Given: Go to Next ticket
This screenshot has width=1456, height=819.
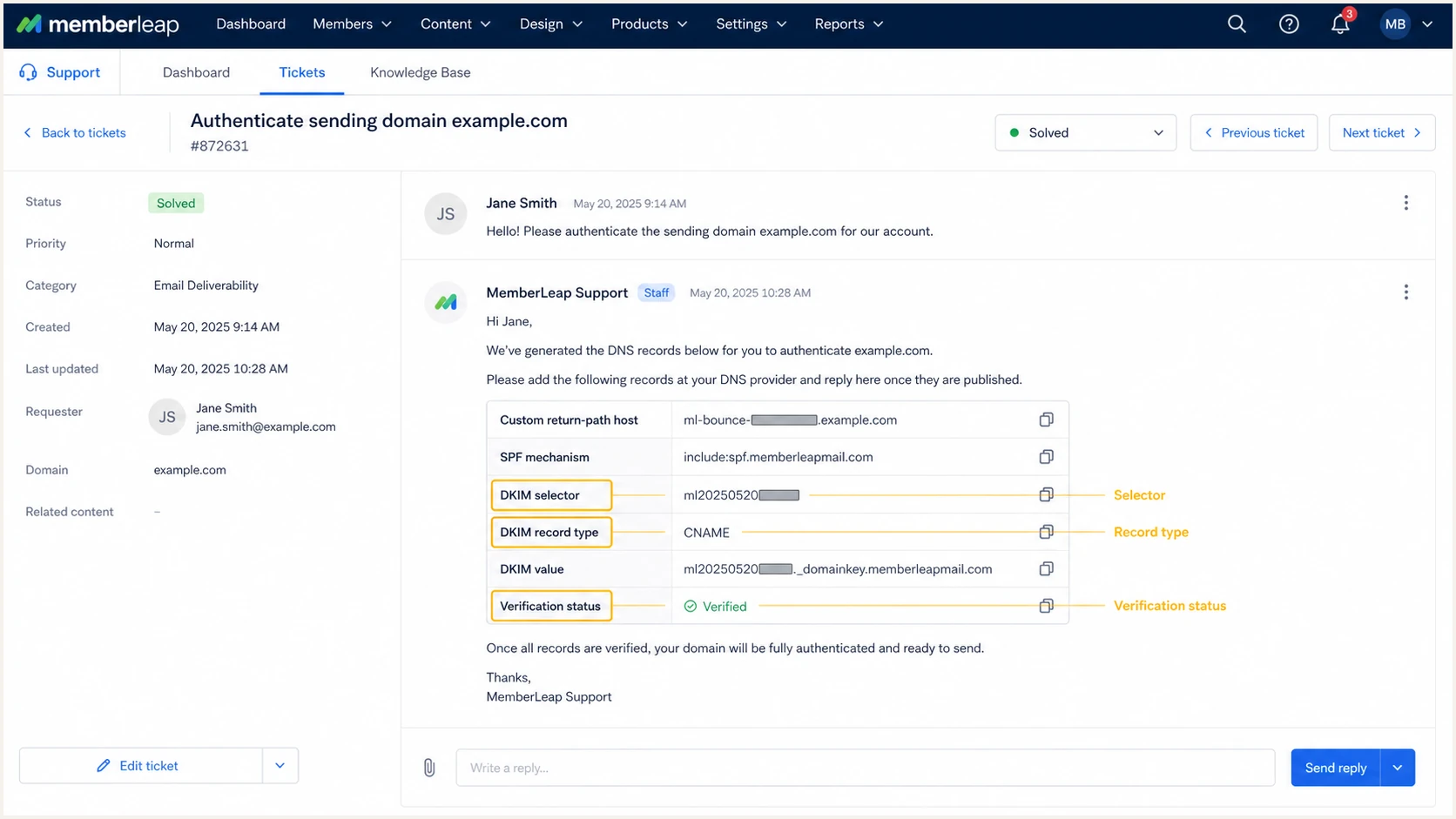Looking at the screenshot, I should [1382, 132].
